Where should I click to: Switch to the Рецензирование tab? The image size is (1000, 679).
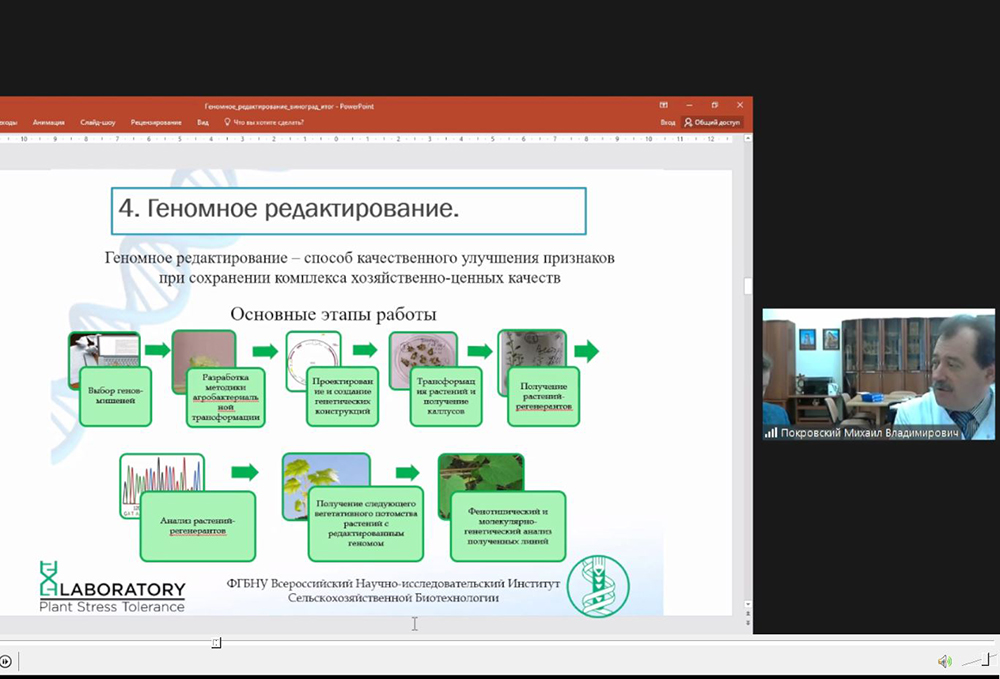156,122
